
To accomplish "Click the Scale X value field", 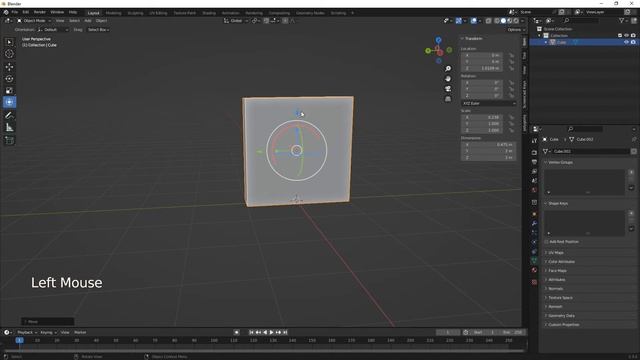I will click(482, 117).
